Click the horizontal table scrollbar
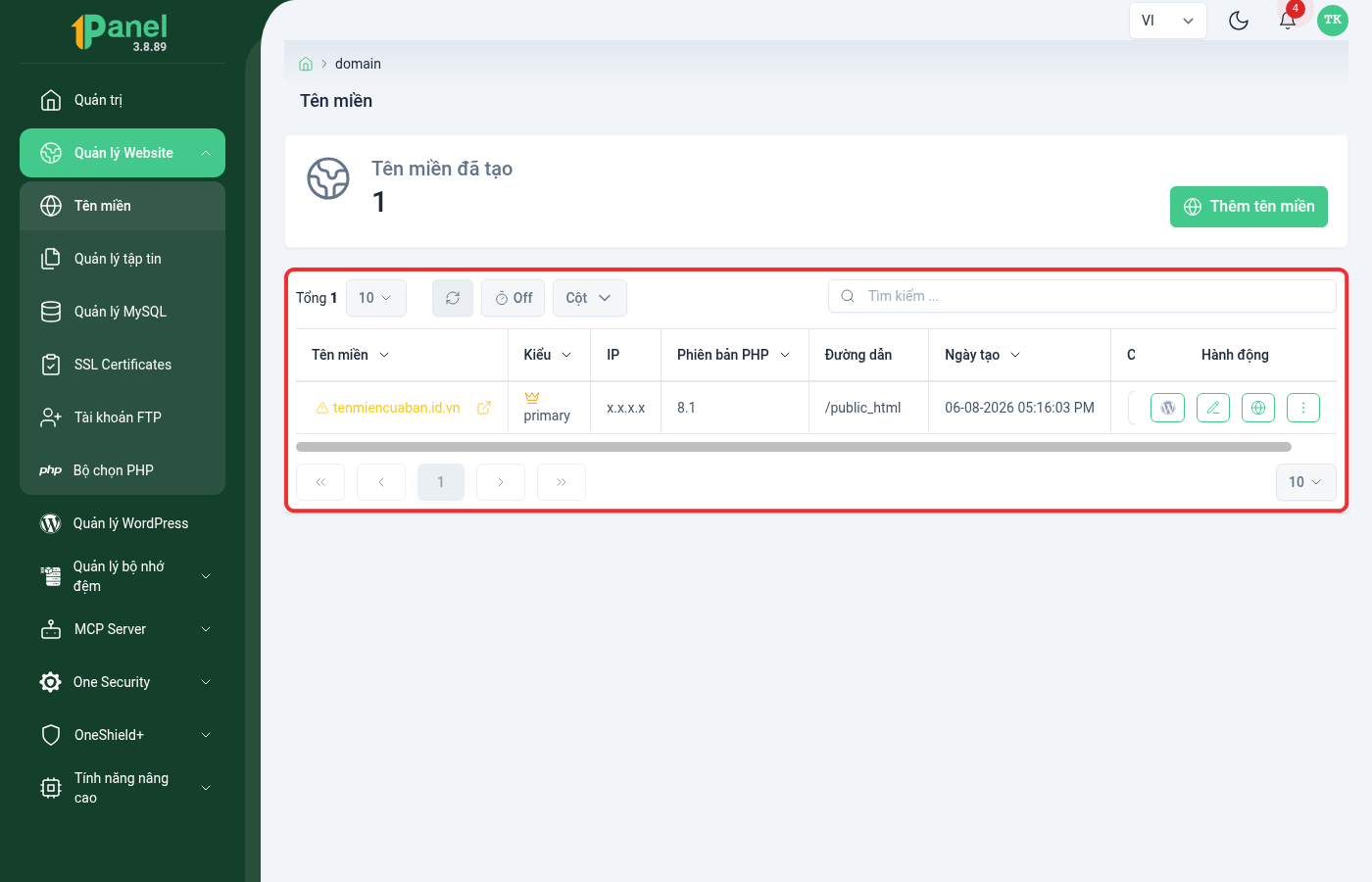This screenshot has width=1372, height=882. [794, 447]
